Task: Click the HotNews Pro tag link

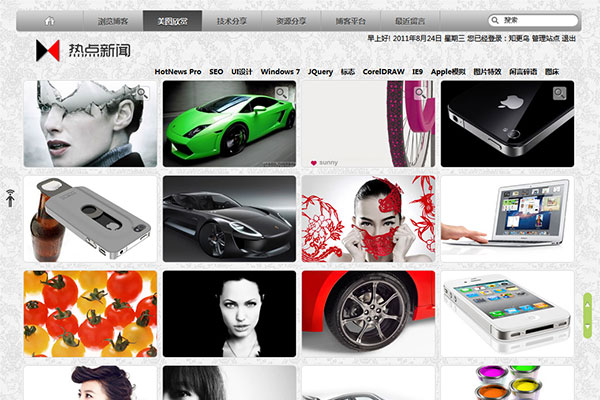Action: [x=178, y=72]
